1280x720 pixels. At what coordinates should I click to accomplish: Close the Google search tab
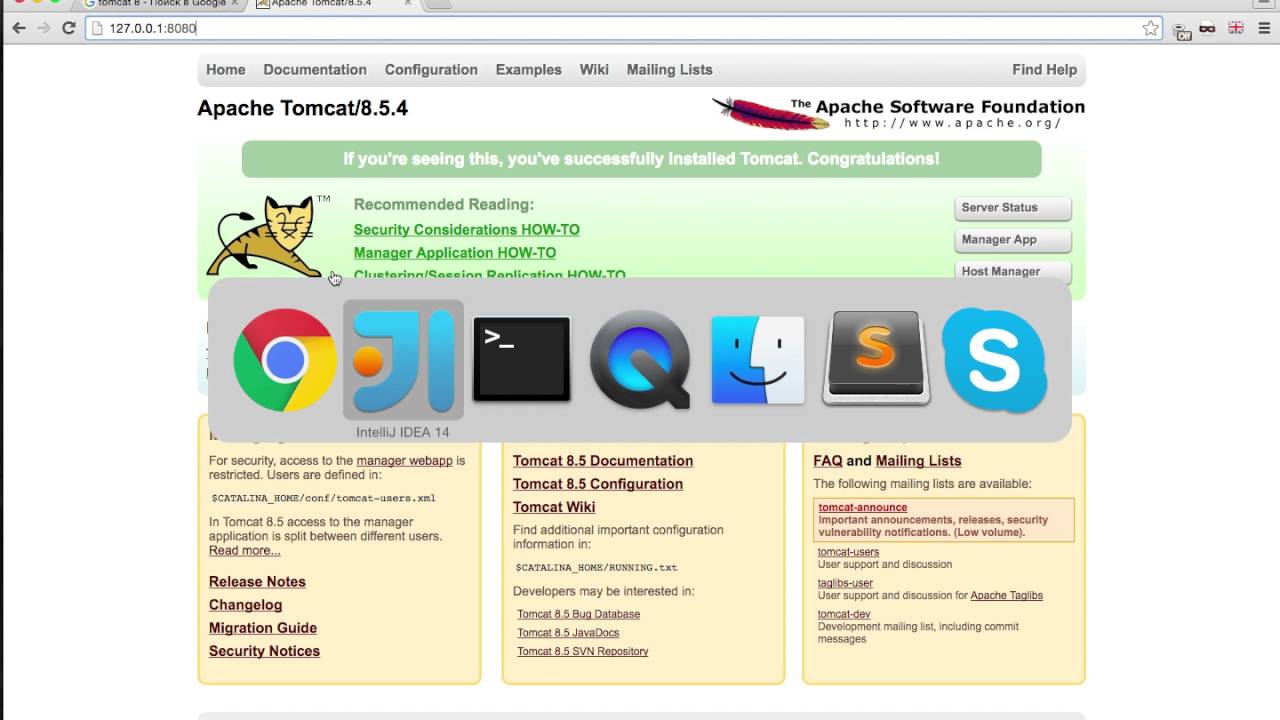pos(234,3)
